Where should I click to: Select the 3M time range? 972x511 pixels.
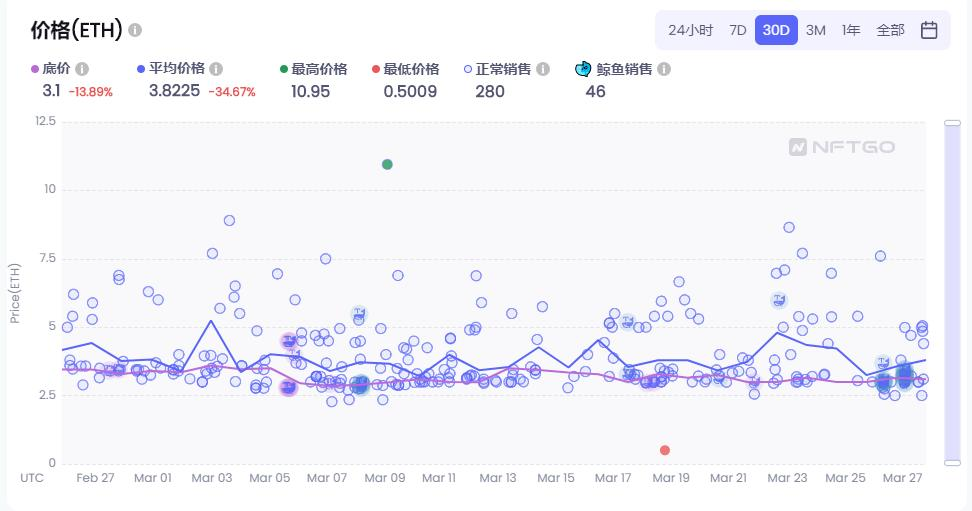pyautogui.click(x=815, y=30)
